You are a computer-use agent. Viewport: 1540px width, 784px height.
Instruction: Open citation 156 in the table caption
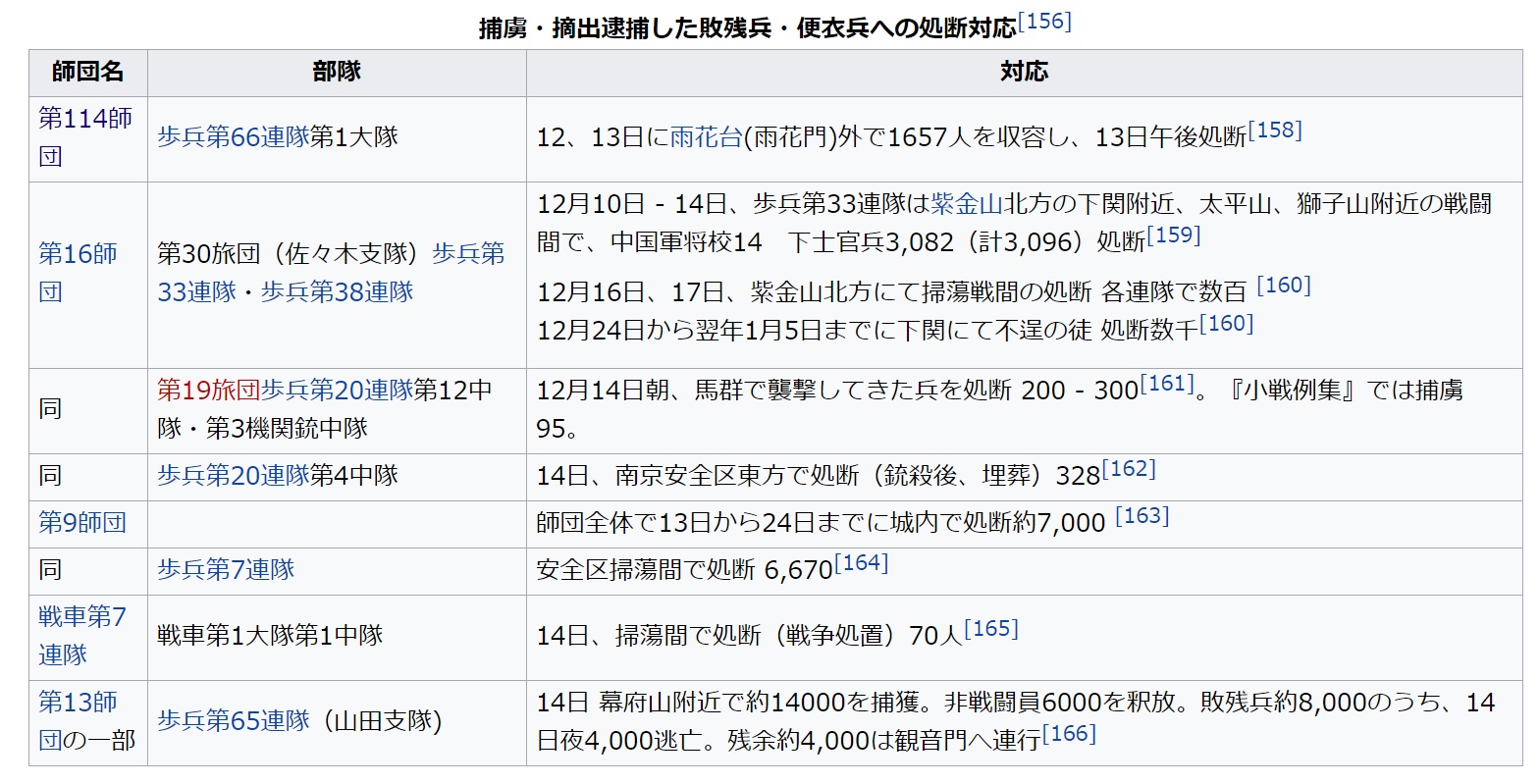pos(1044,22)
